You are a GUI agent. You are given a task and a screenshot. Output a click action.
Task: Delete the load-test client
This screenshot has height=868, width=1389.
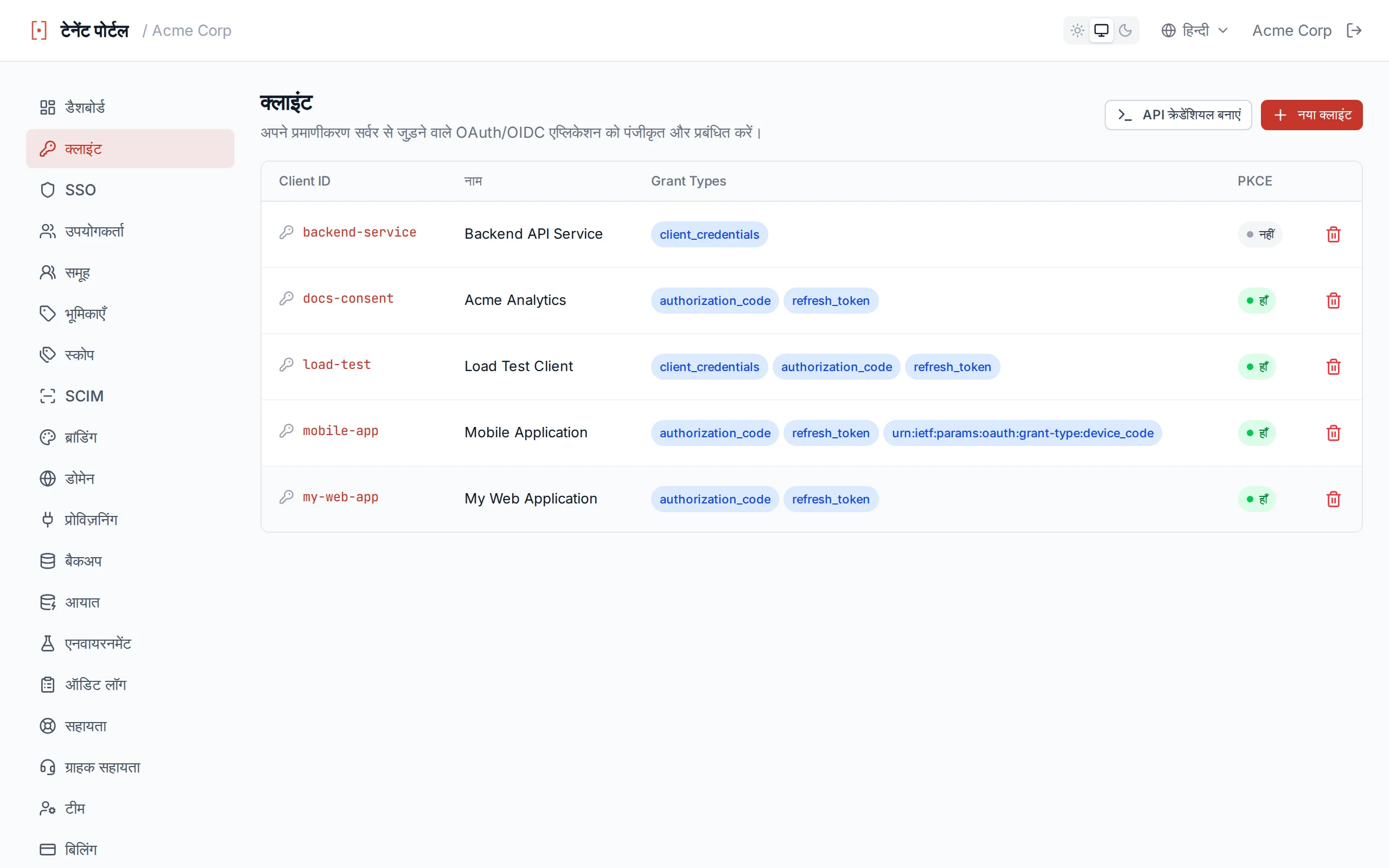coord(1333,367)
